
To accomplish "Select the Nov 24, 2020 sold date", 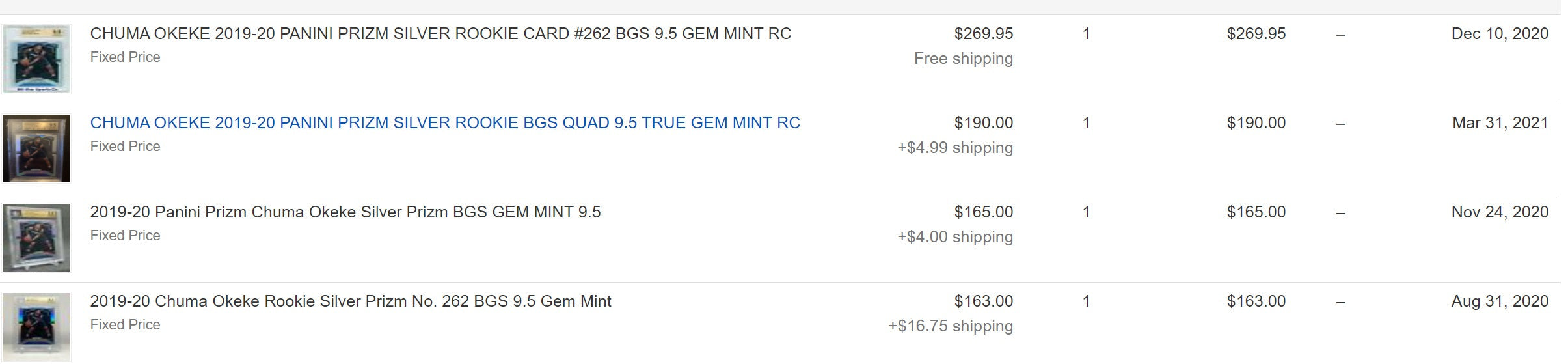I will (x=1500, y=212).
